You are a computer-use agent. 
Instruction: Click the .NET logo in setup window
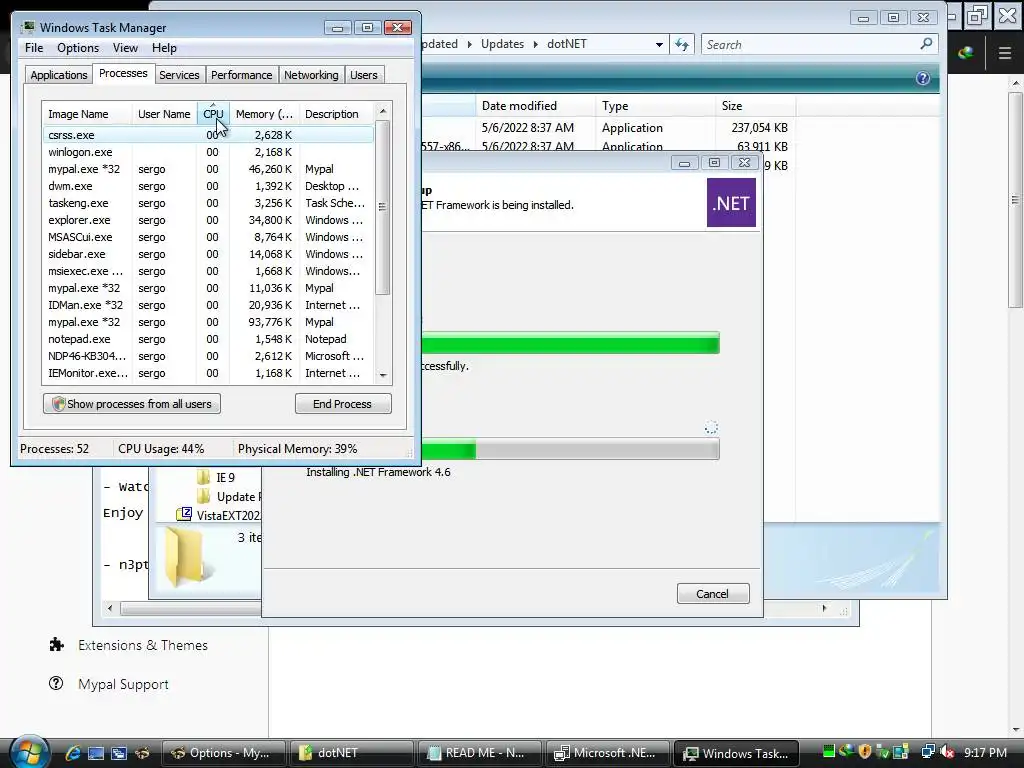731,203
